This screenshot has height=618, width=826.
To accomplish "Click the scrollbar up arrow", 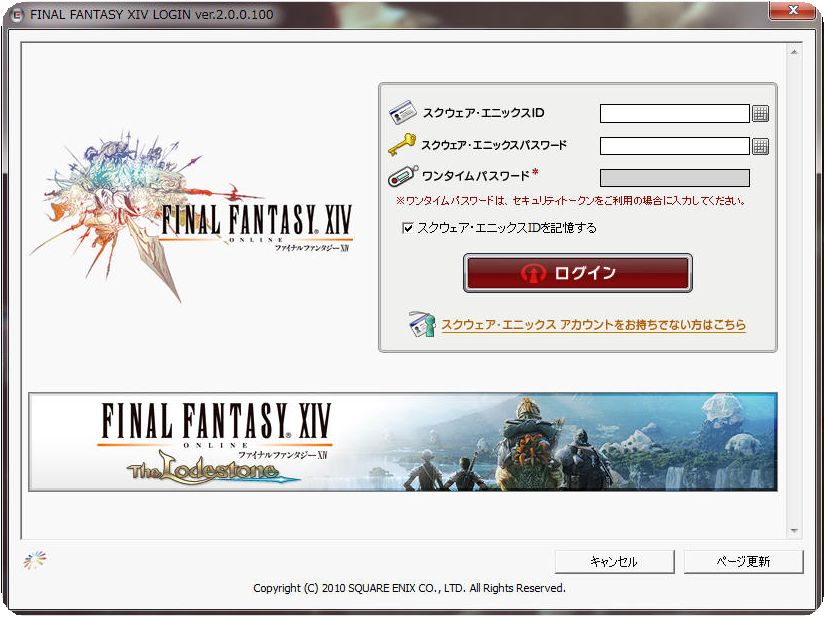I will (794, 52).
